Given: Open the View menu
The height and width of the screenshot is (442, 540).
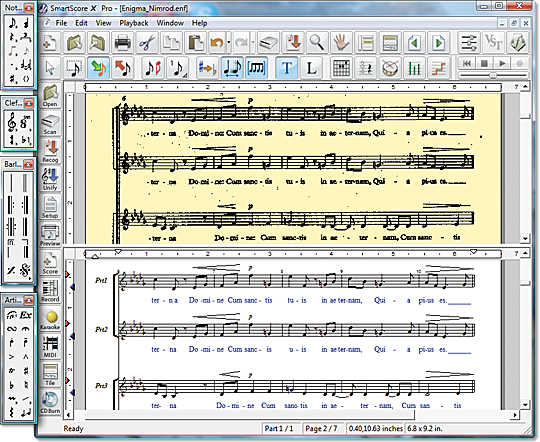Looking at the screenshot, I should click(x=103, y=23).
